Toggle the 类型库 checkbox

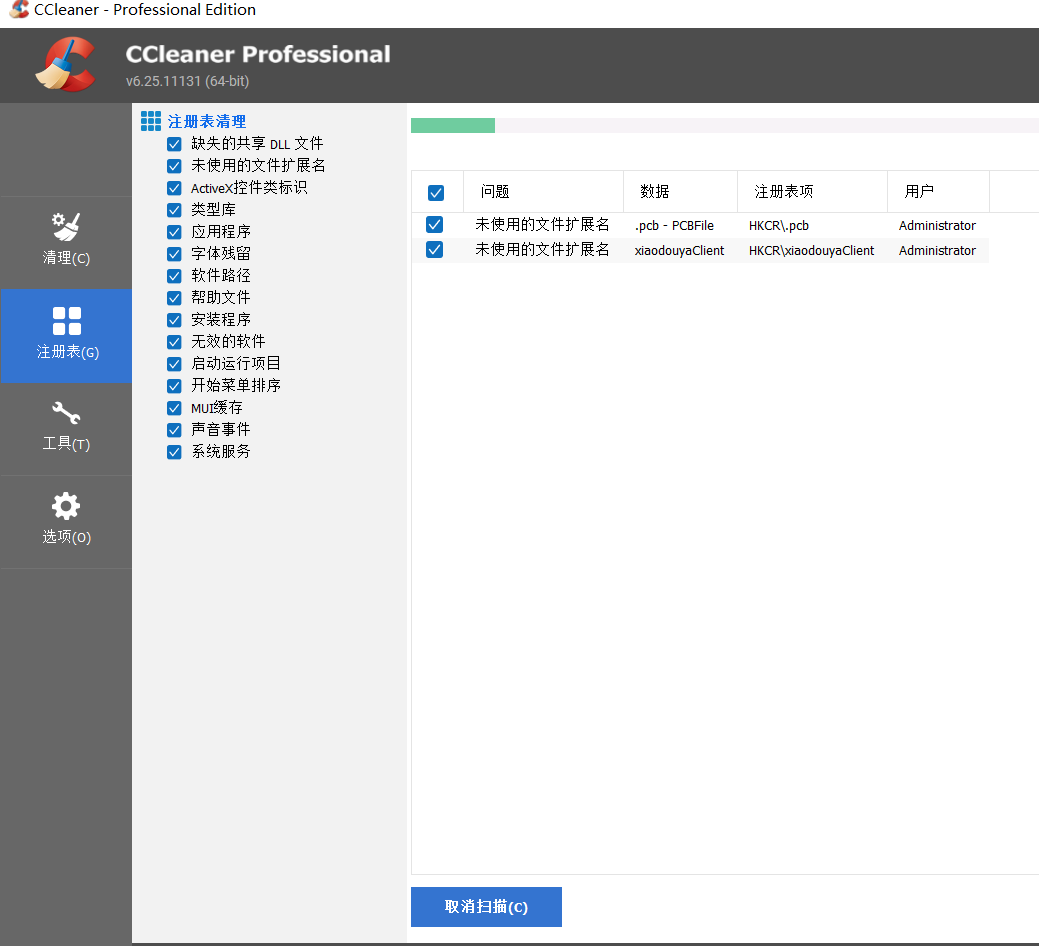coord(174,210)
